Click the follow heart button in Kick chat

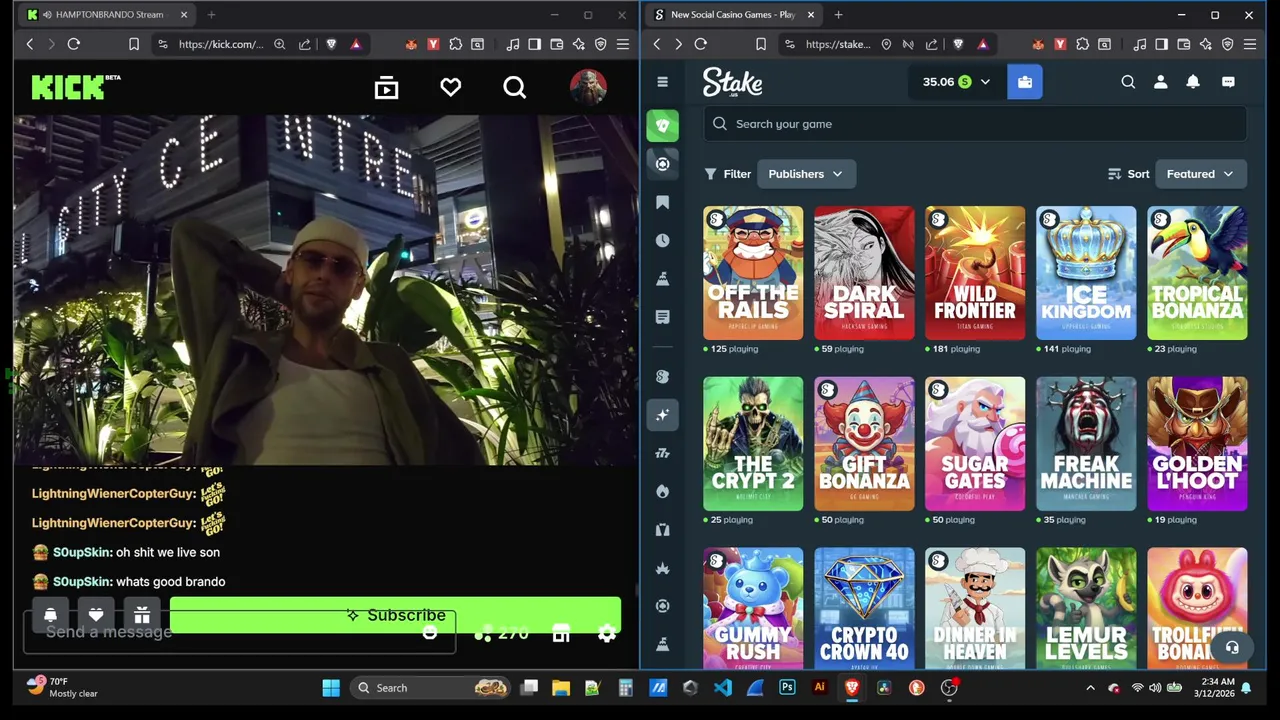click(x=96, y=615)
